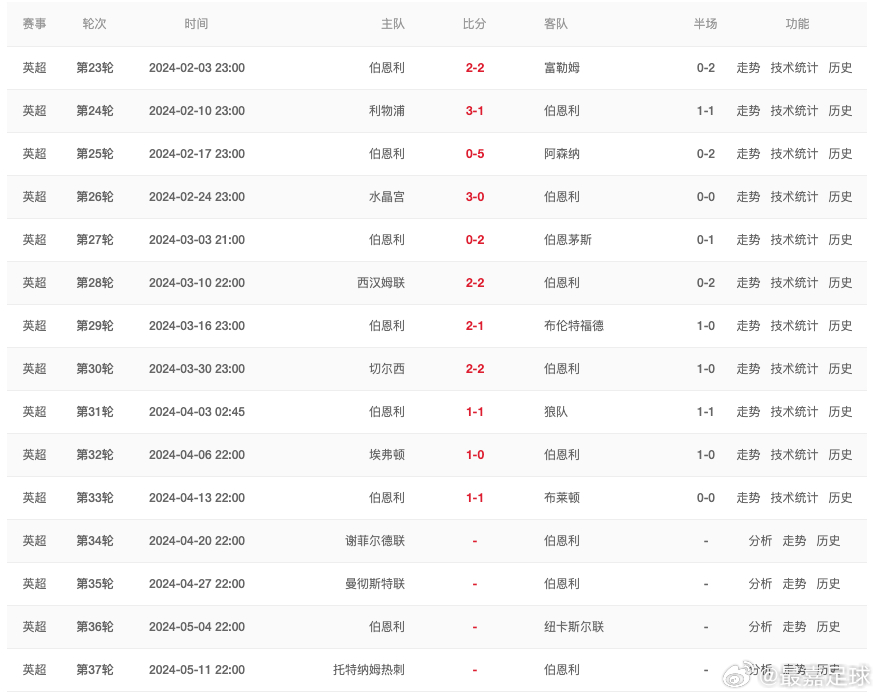Image resolution: width=880 pixels, height=696 pixels.
Task: Select away team 纽卡斯尔联
Action: pyautogui.click(x=574, y=627)
